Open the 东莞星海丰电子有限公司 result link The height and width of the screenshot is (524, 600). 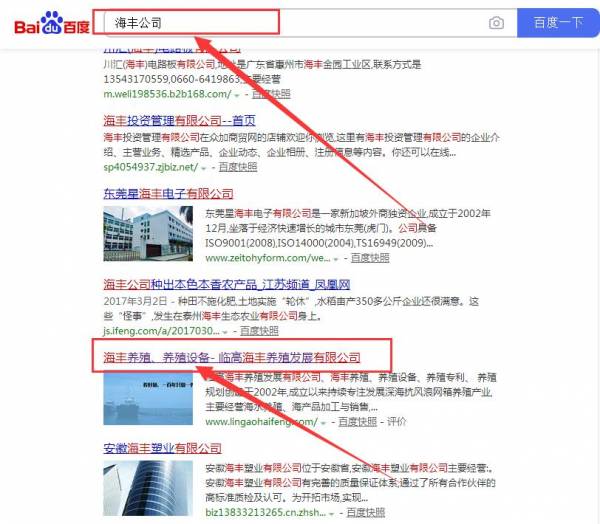click(x=168, y=194)
